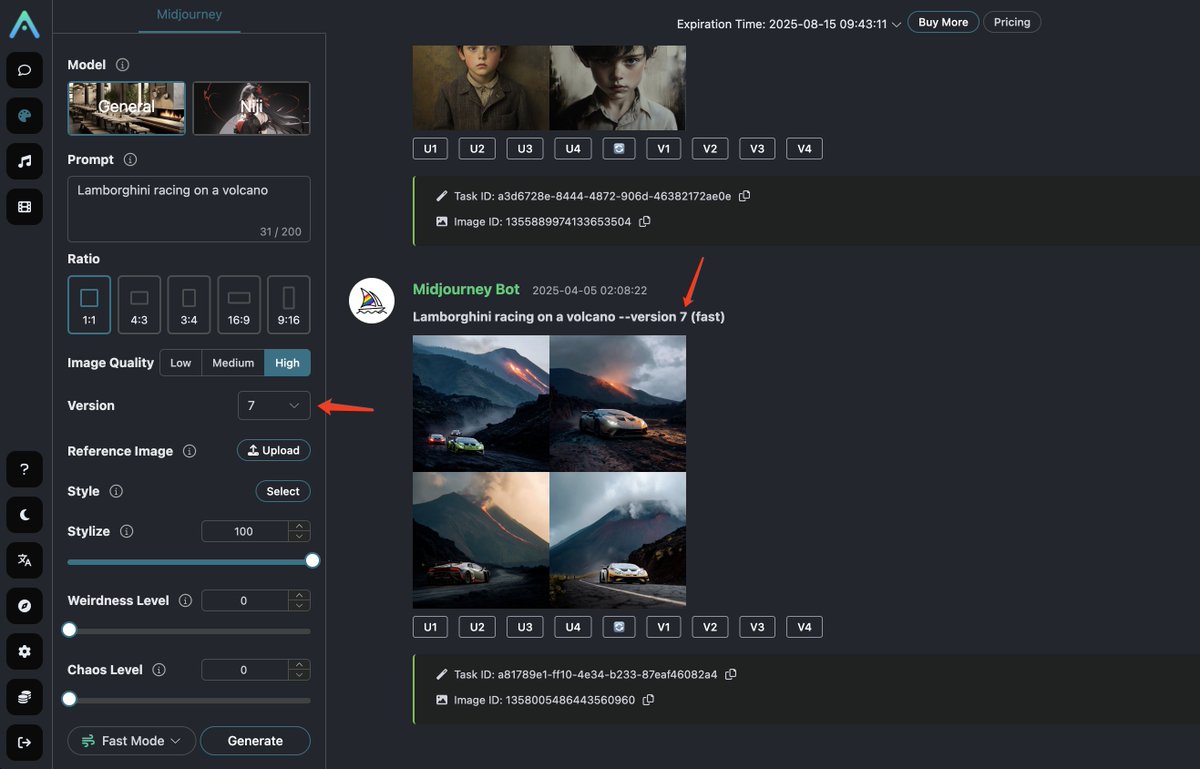Upscale volcano image with U1 button
The width and height of the screenshot is (1200, 769).
430,627
